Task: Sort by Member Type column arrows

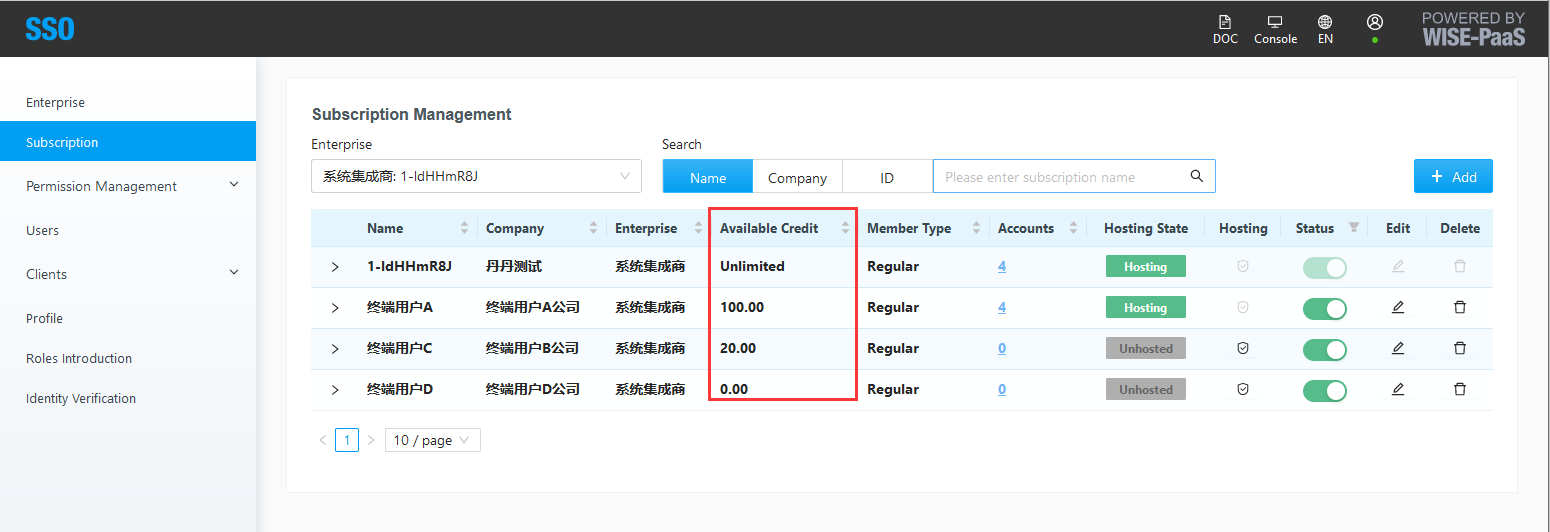Action: [x=976, y=228]
